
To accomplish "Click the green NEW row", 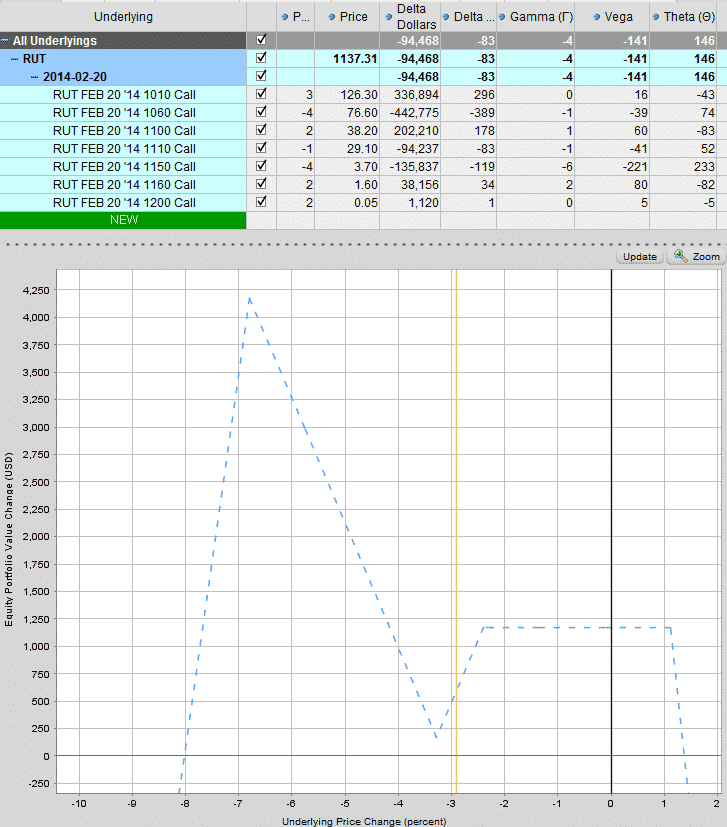I will (x=123, y=220).
